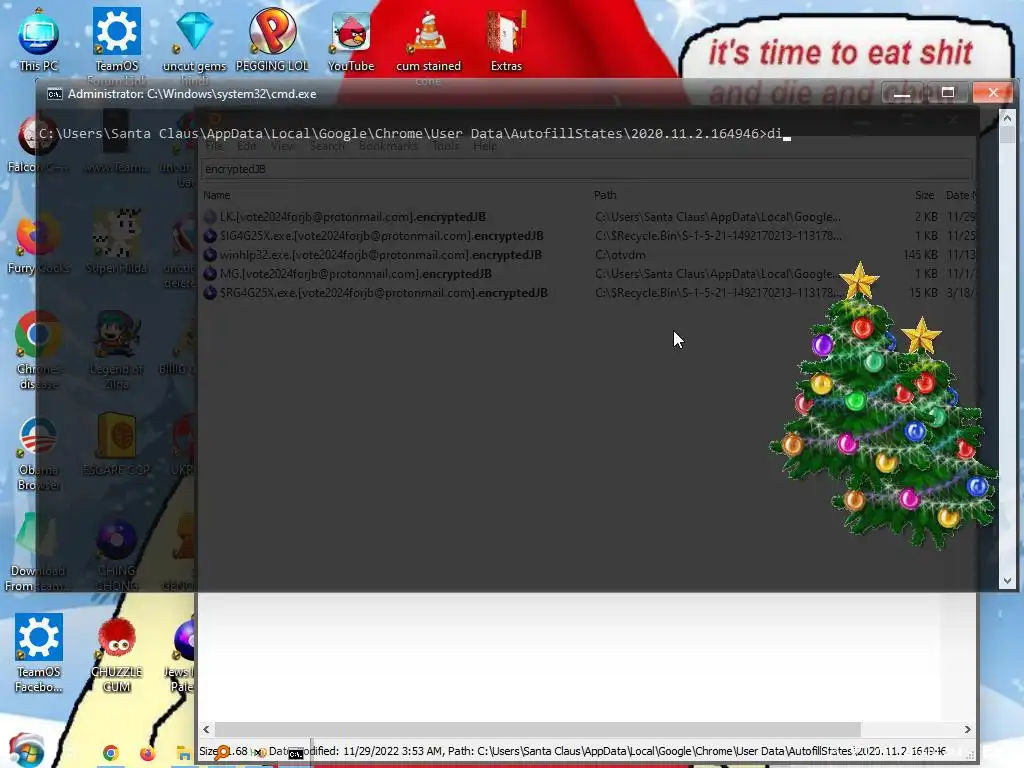Select the winhlp32.exe encryptedJB result

pos(588,255)
